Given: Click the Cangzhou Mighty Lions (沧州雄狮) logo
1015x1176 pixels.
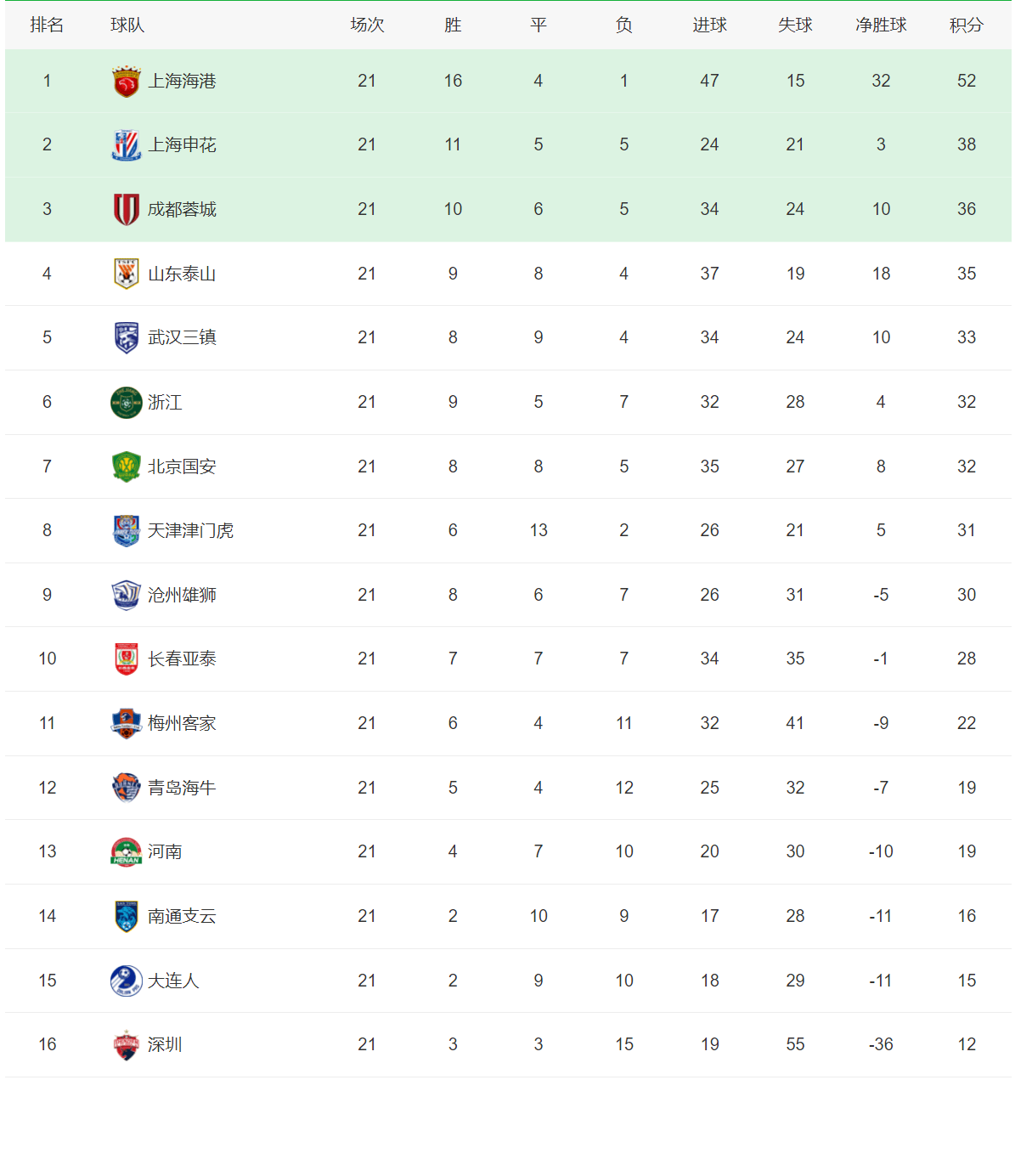Looking at the screenshot, I should (127, 595).
